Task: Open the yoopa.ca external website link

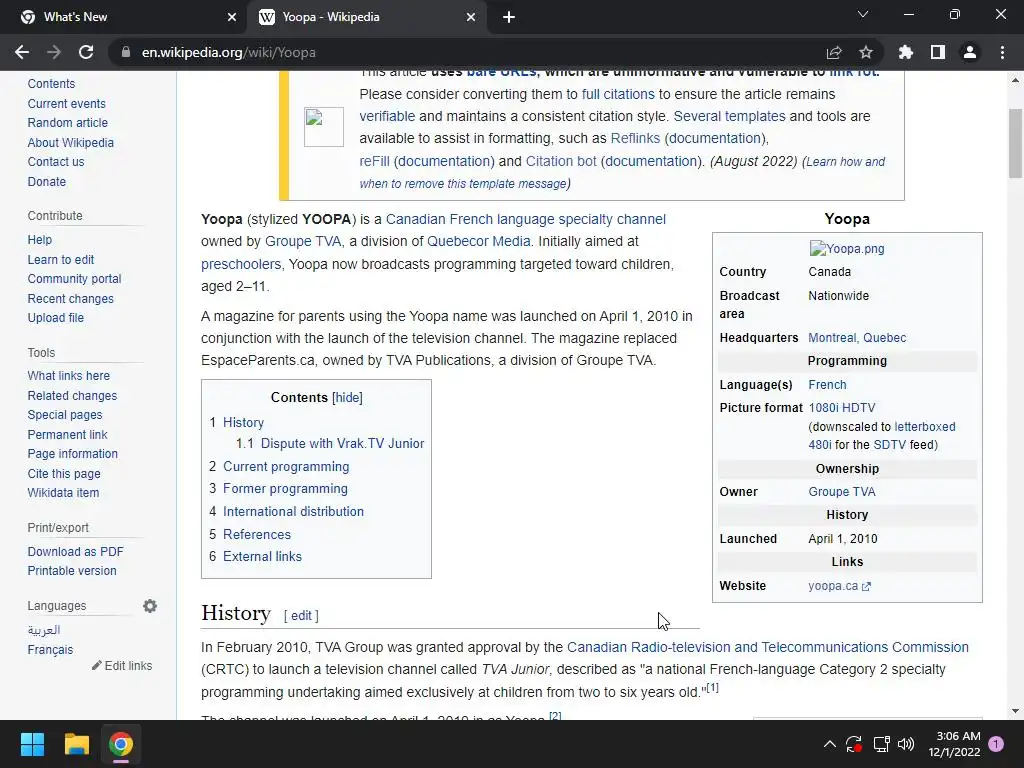Action: tap(839, 586)
